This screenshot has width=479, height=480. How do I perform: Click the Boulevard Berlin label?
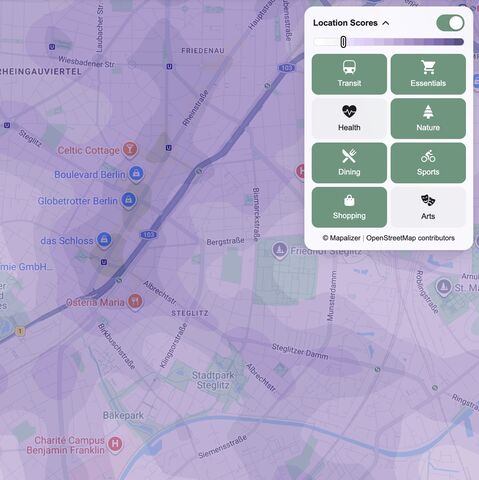tap(90, 175)
